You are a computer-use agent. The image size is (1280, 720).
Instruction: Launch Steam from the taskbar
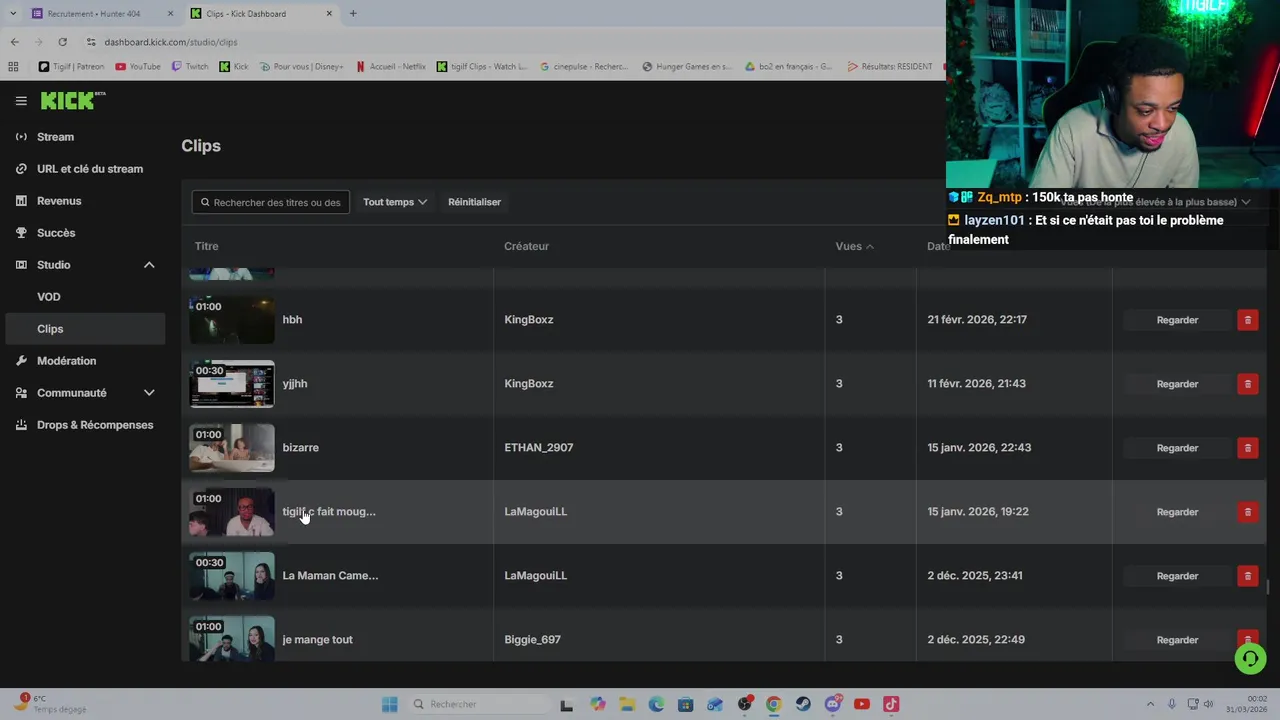tap(803, 704)
